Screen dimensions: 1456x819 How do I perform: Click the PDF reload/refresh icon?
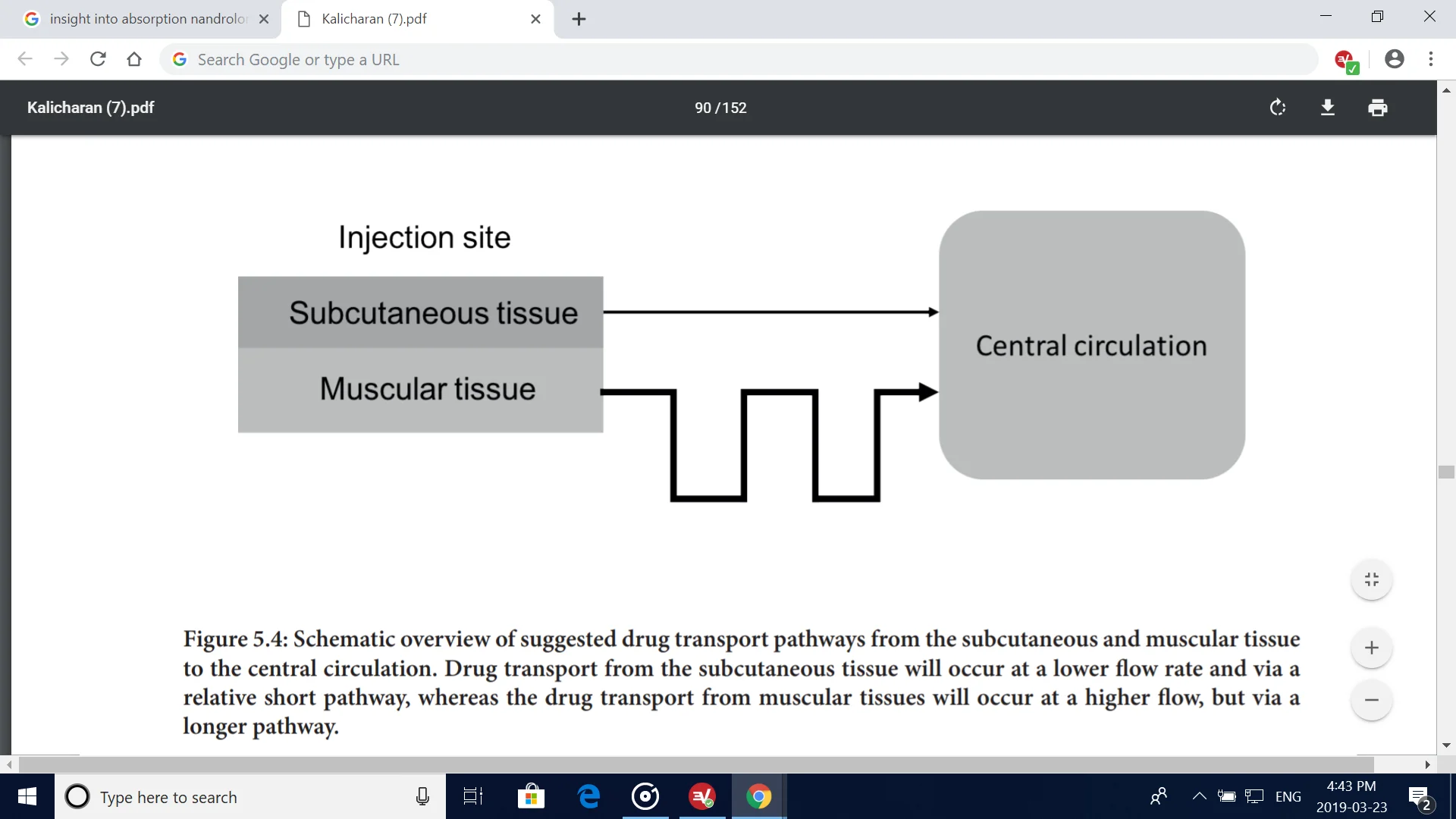click(x=1277, y=108)
